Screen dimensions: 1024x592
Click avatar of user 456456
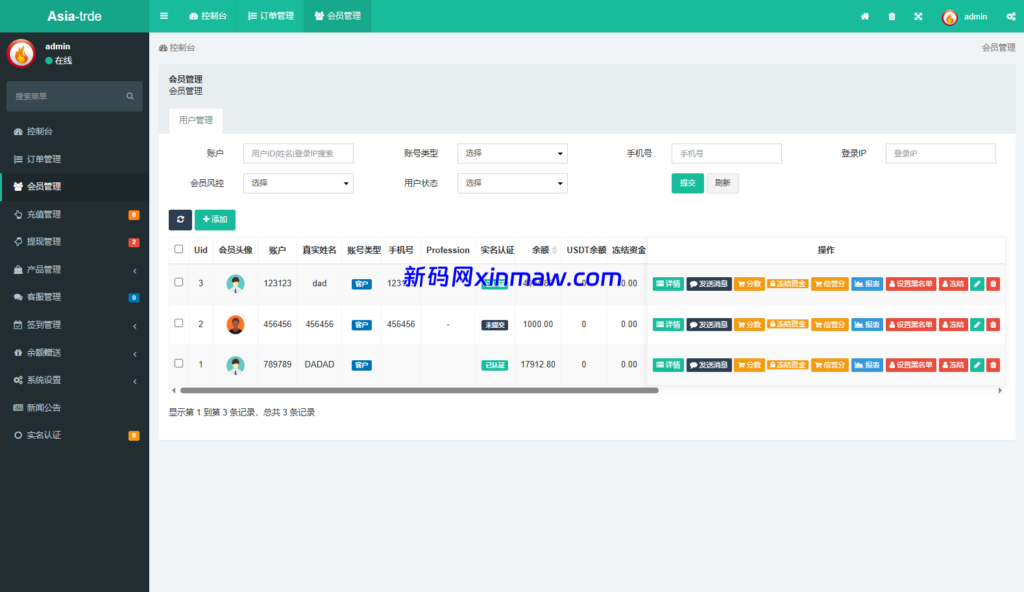[x=235, y=324]
